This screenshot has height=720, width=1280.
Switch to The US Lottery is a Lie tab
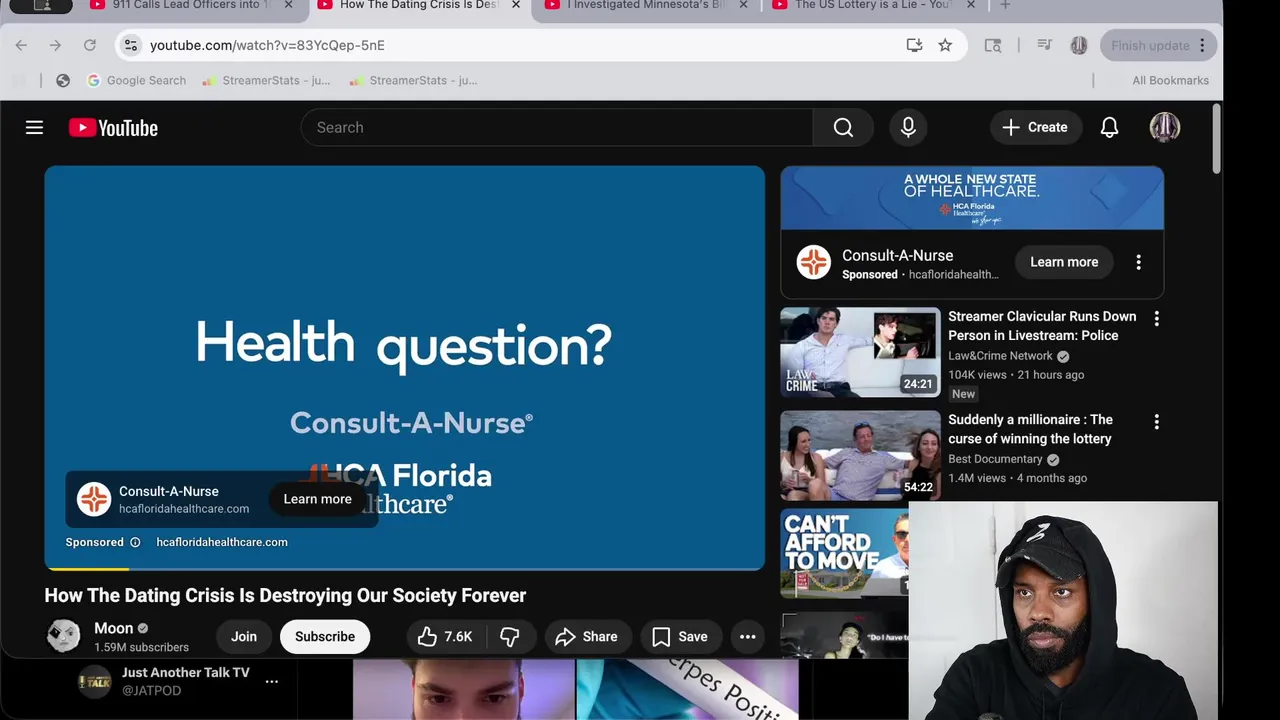pyautogui.click(x=872, y=6)
